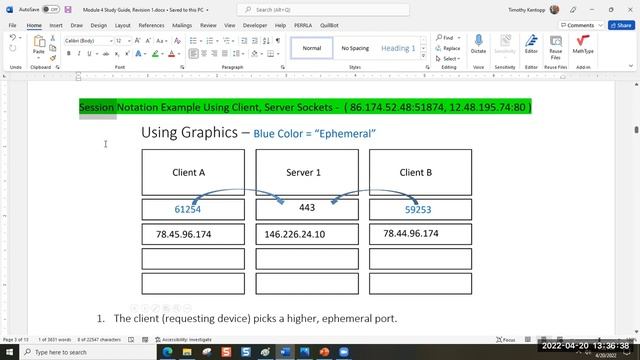Open the Design tab
This screenshot has width=640, height=360.
[98, 25]
